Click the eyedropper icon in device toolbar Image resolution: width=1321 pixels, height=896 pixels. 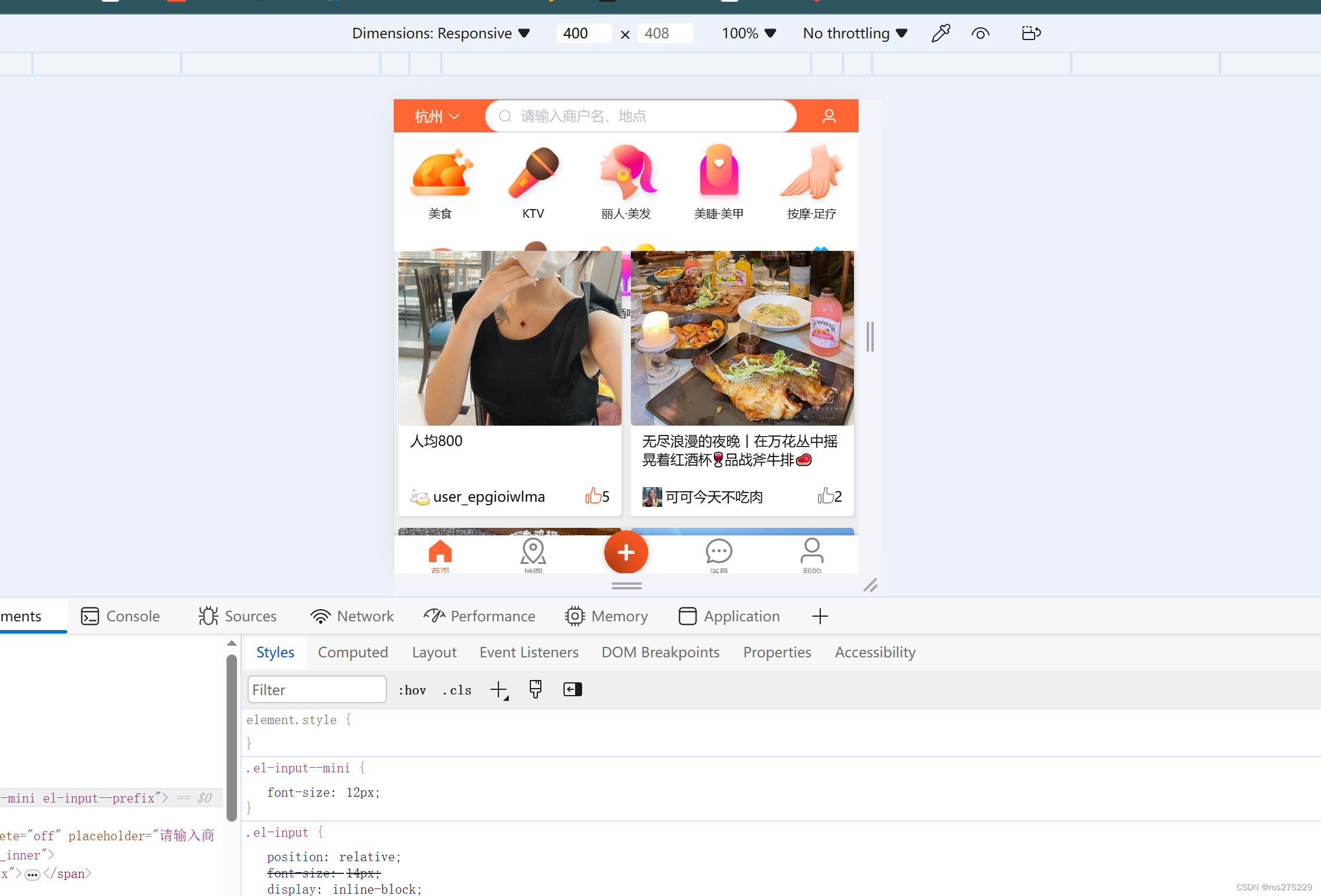pyautogui.click(x=941, y=33)
